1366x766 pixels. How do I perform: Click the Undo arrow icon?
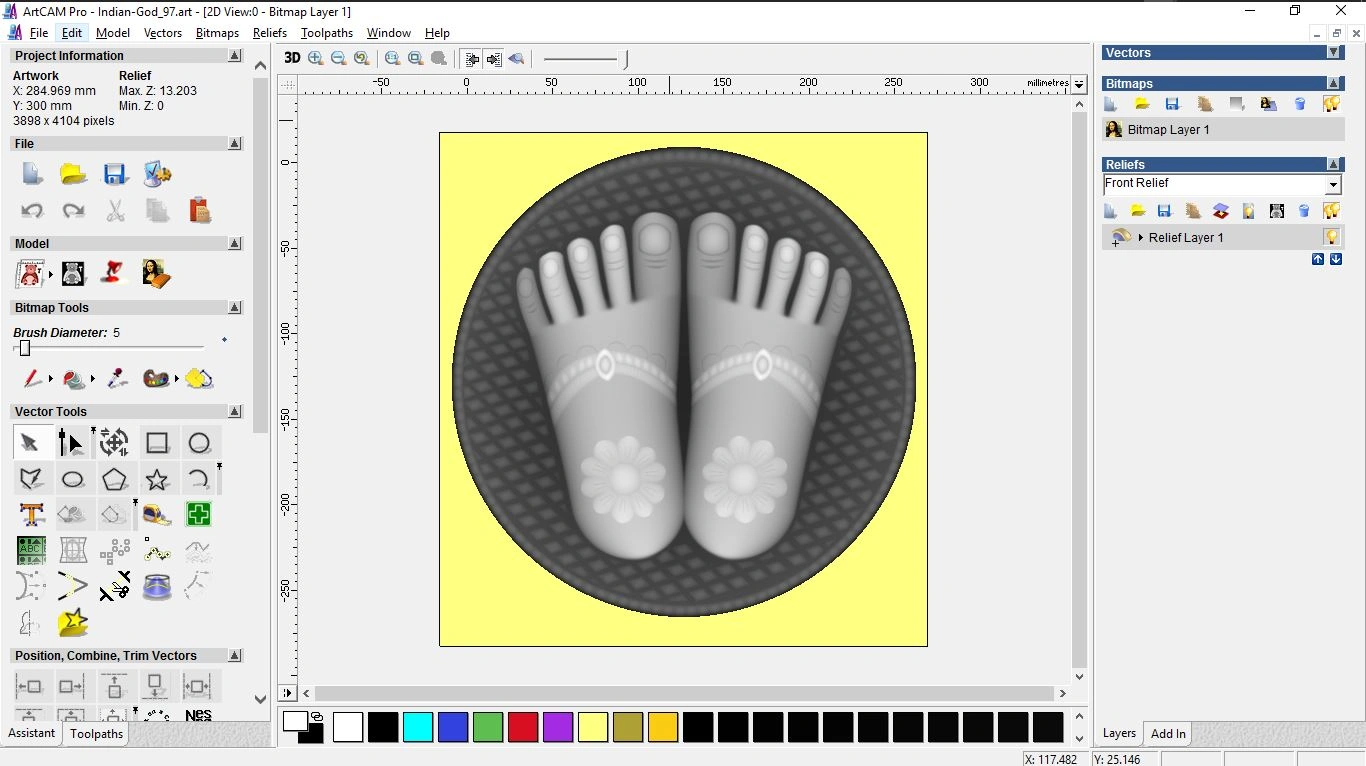pyautogui.click(x=32, y=210)
